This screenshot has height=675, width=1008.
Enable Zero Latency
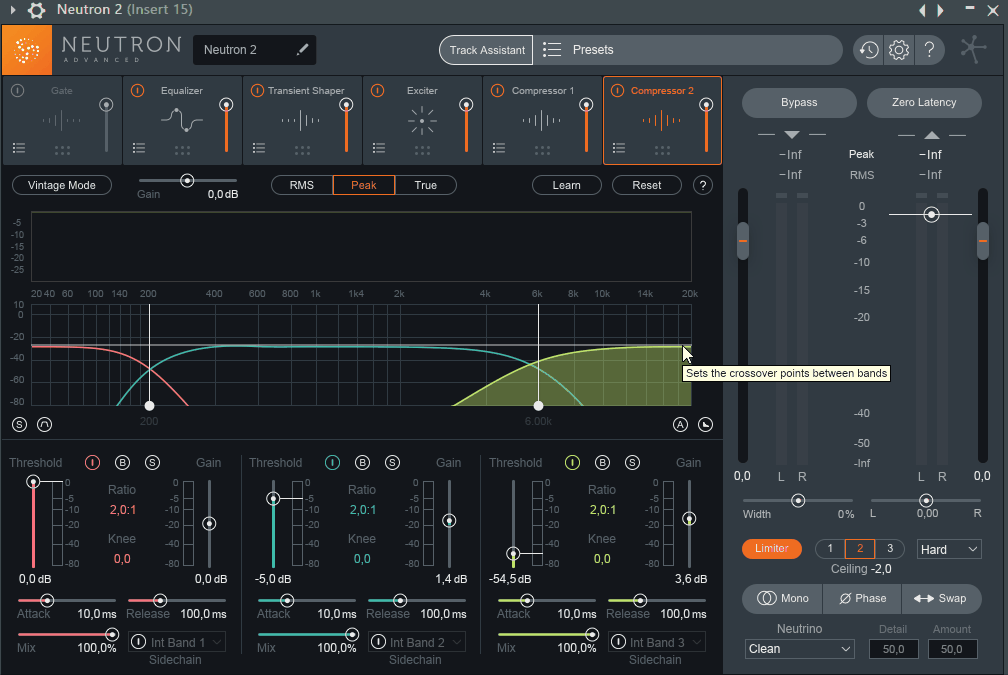pos(924,102)
